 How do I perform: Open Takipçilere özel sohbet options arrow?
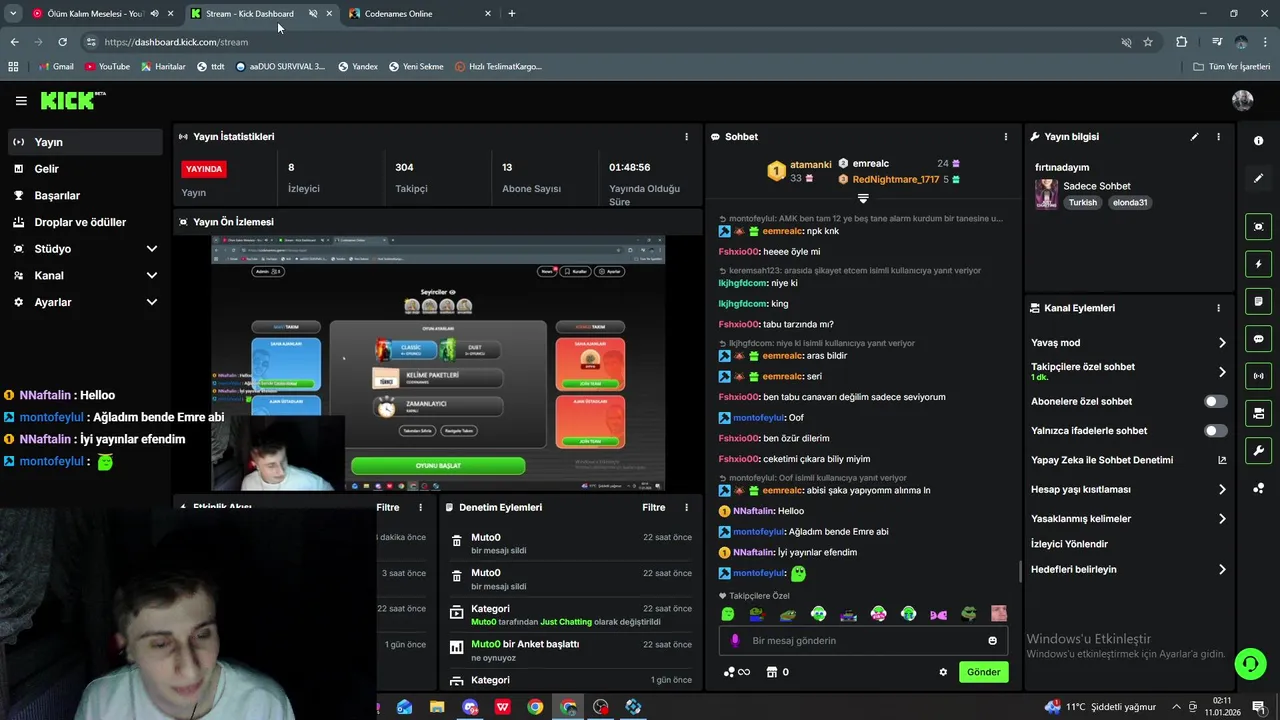(x=1222, y=372)
